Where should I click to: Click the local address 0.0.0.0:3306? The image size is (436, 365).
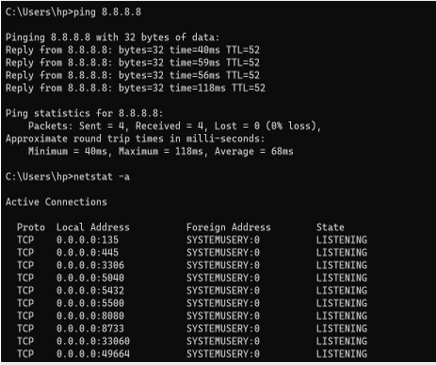tap(90, 265)
